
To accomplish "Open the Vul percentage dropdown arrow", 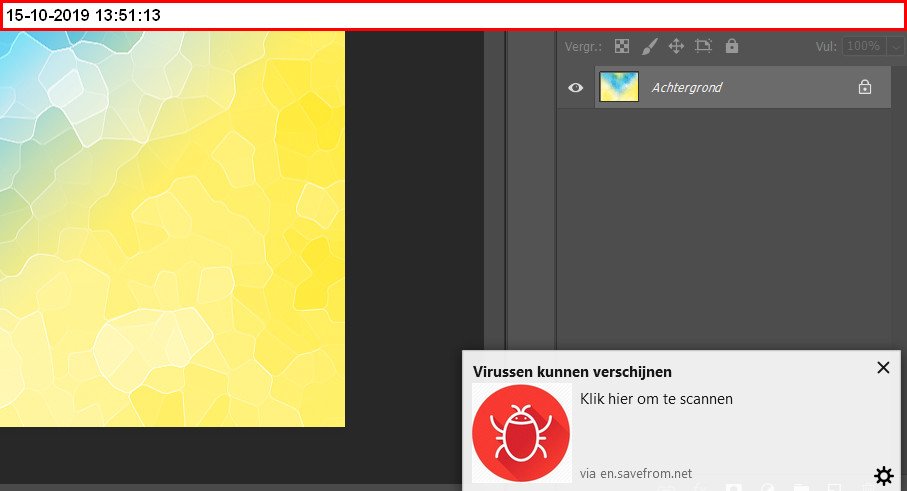I will [x=896, y=46].
